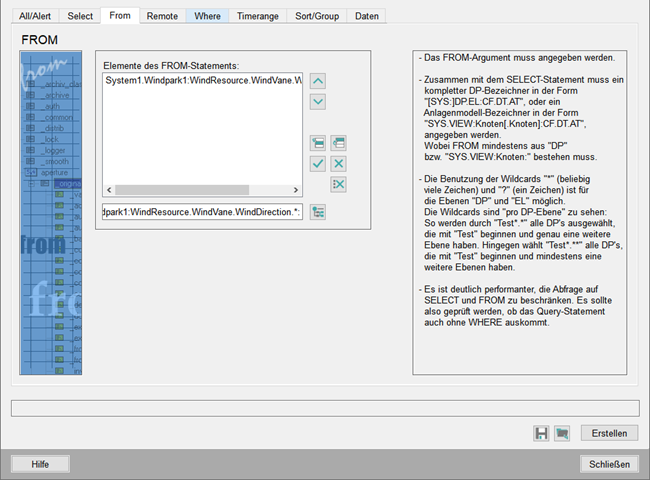Delete selected element with X icon

pos(339,163)
